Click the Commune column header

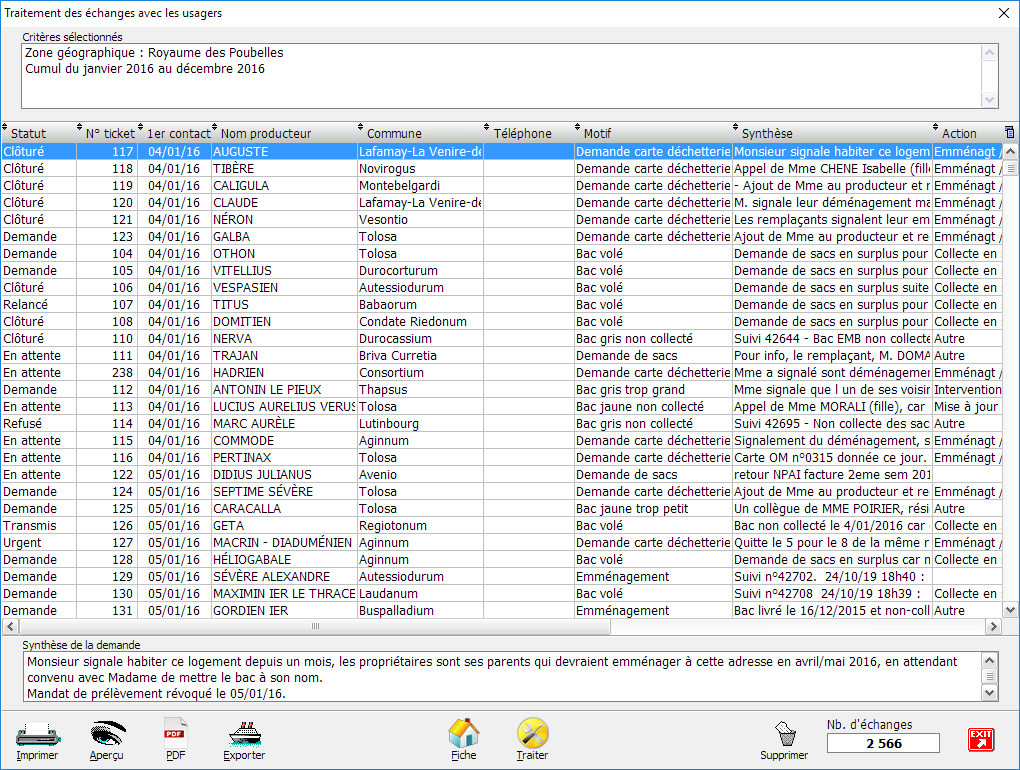click(x=394, y=133)
